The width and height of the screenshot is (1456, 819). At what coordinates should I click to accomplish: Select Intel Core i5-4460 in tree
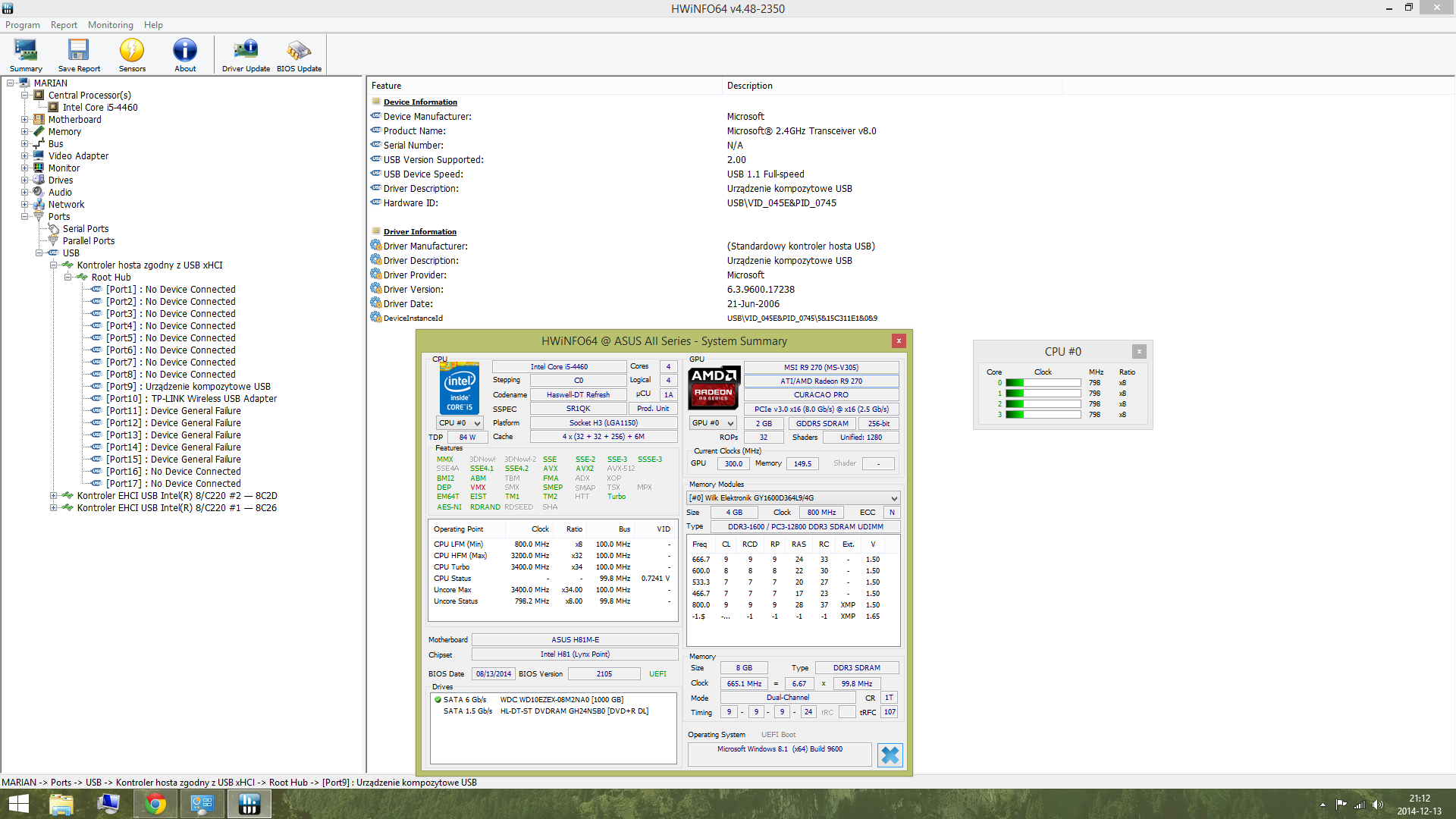(100, 108)
